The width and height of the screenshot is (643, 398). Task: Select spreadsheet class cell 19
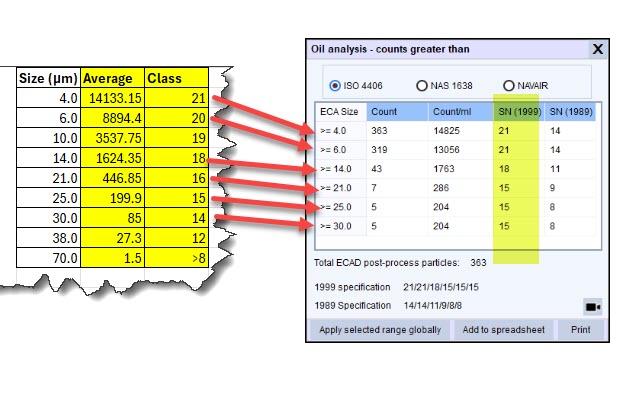click(177, 138)
